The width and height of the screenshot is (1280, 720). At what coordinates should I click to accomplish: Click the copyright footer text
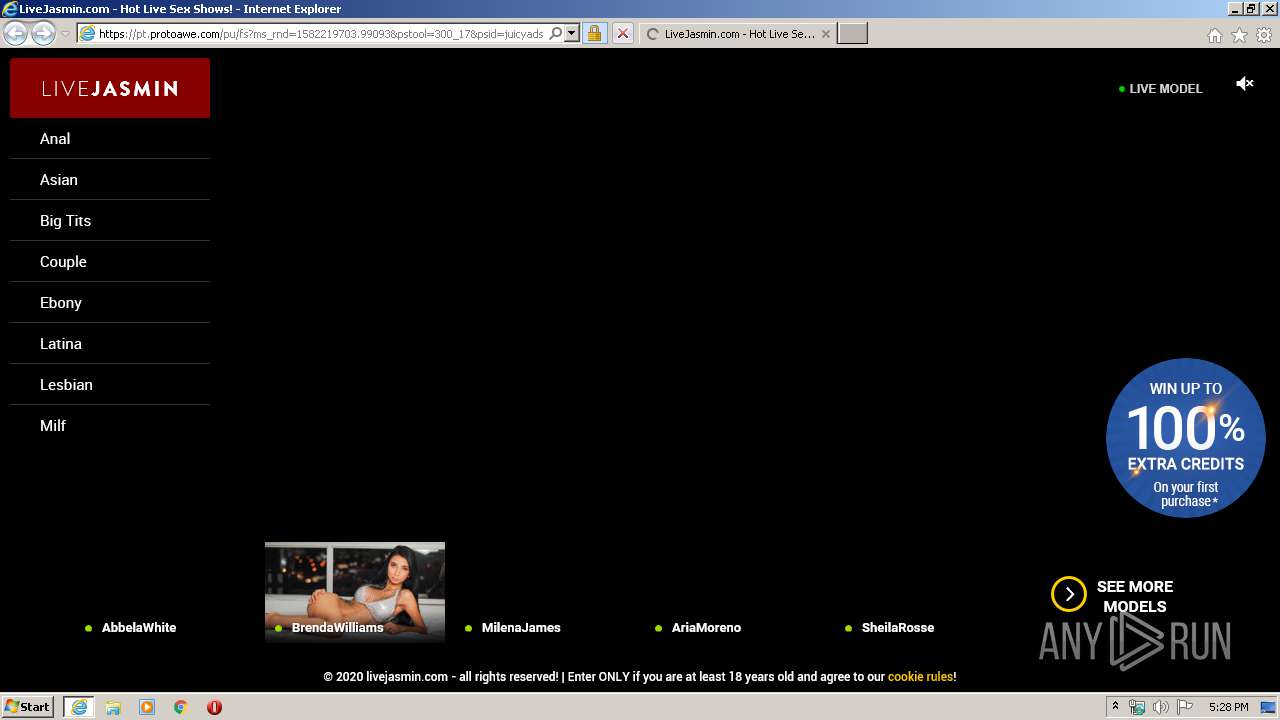pyautogui.click(x=640, y=677)
